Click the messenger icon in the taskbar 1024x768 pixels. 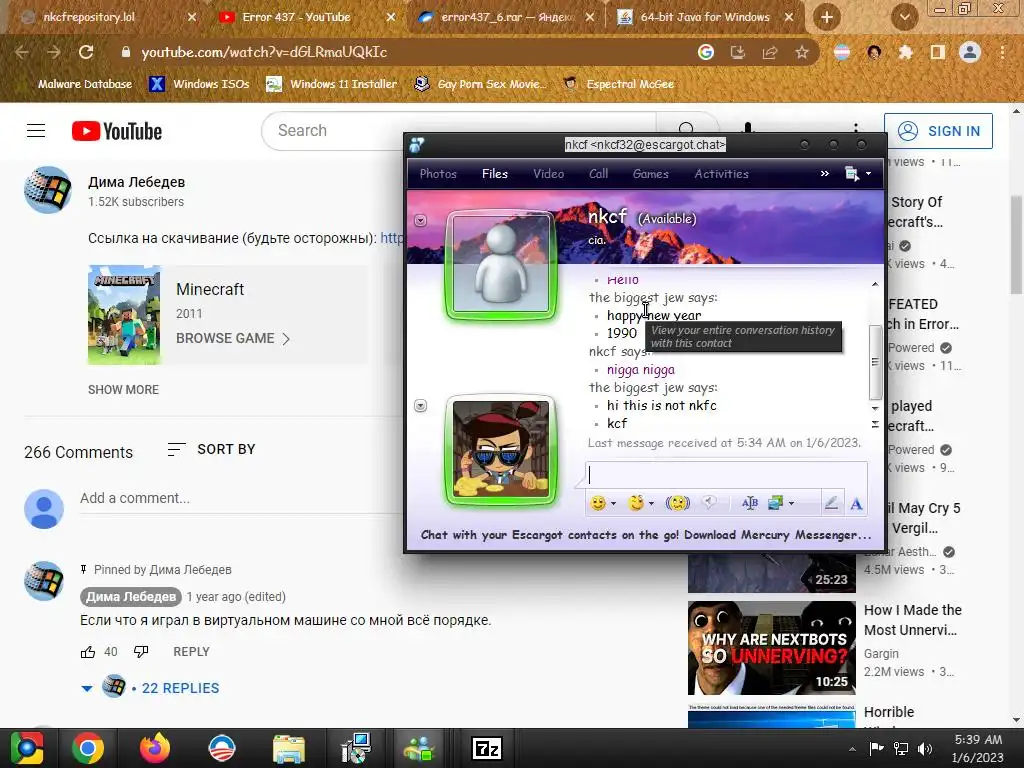(421, 748)
